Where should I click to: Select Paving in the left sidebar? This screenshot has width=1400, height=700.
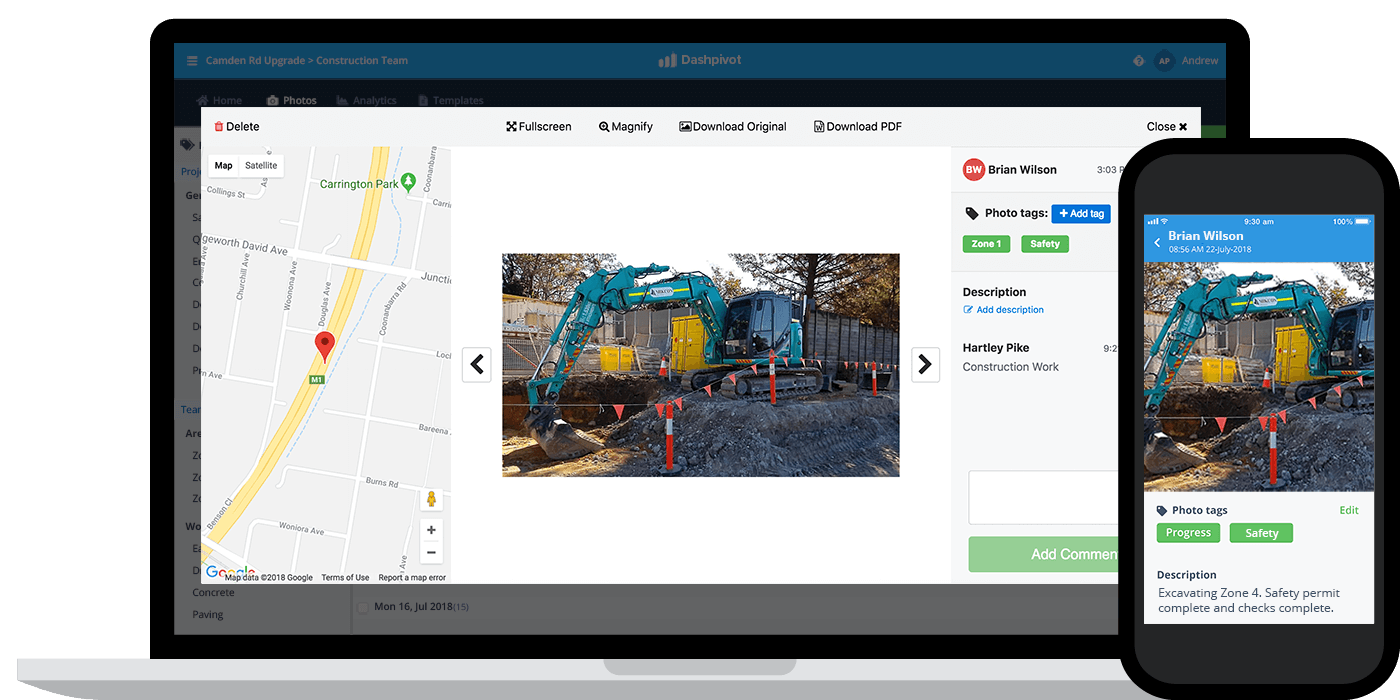click(x=208, y=615)
